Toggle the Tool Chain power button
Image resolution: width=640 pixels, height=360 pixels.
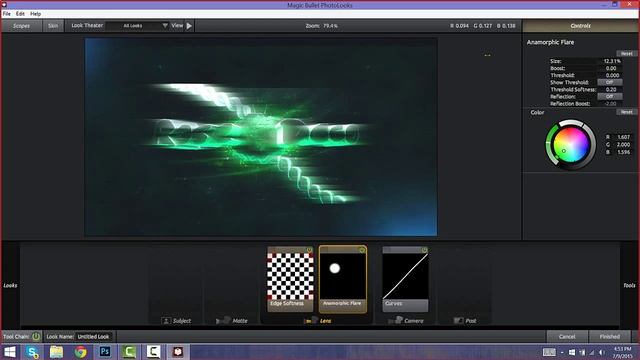[x=36, y=337]
